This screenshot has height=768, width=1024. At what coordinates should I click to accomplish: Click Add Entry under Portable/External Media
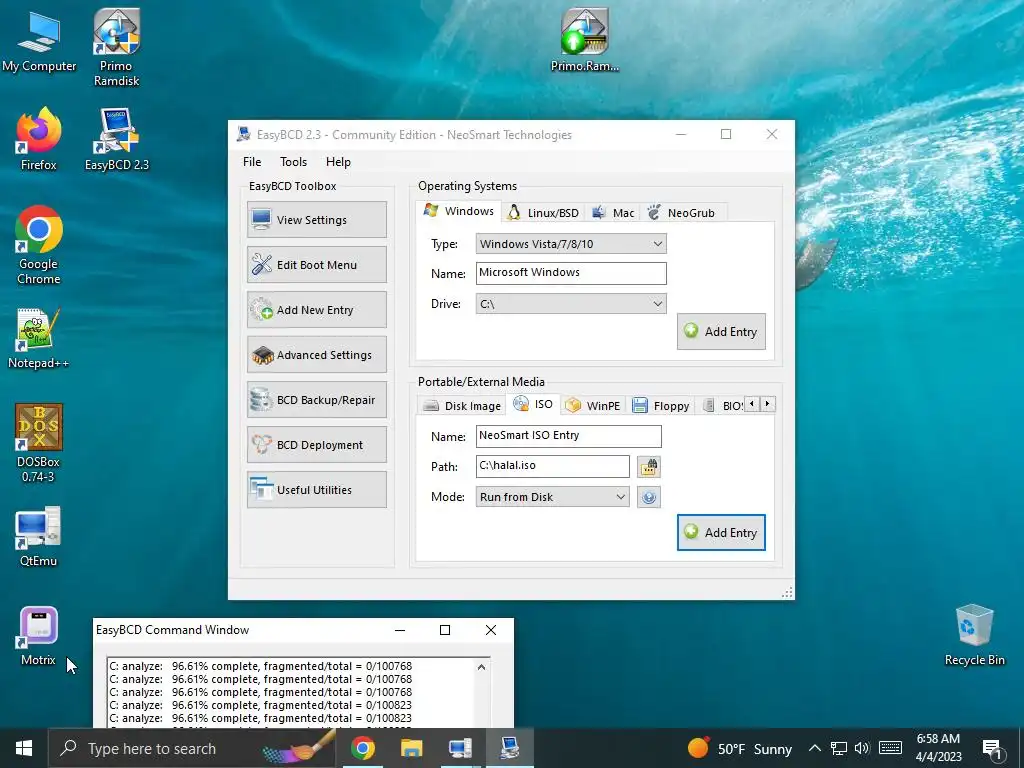pos(721,533)
